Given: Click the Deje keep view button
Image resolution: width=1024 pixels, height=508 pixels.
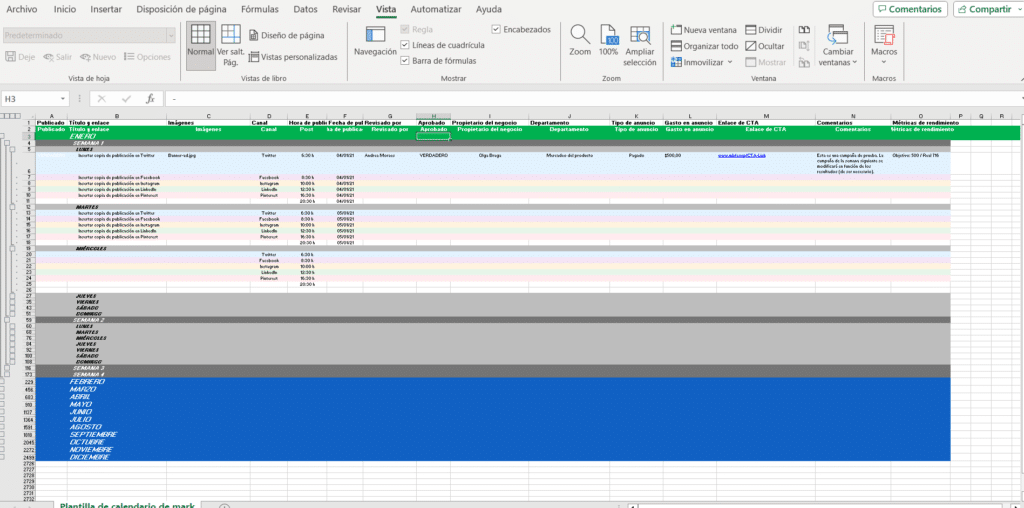Looking at the screenshot, I should tap(20, 57).
